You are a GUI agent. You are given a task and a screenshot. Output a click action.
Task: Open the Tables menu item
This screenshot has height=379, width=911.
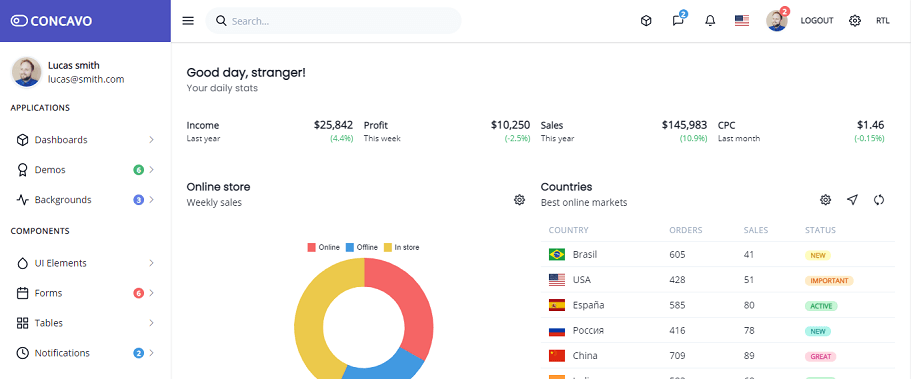[85, 323]
